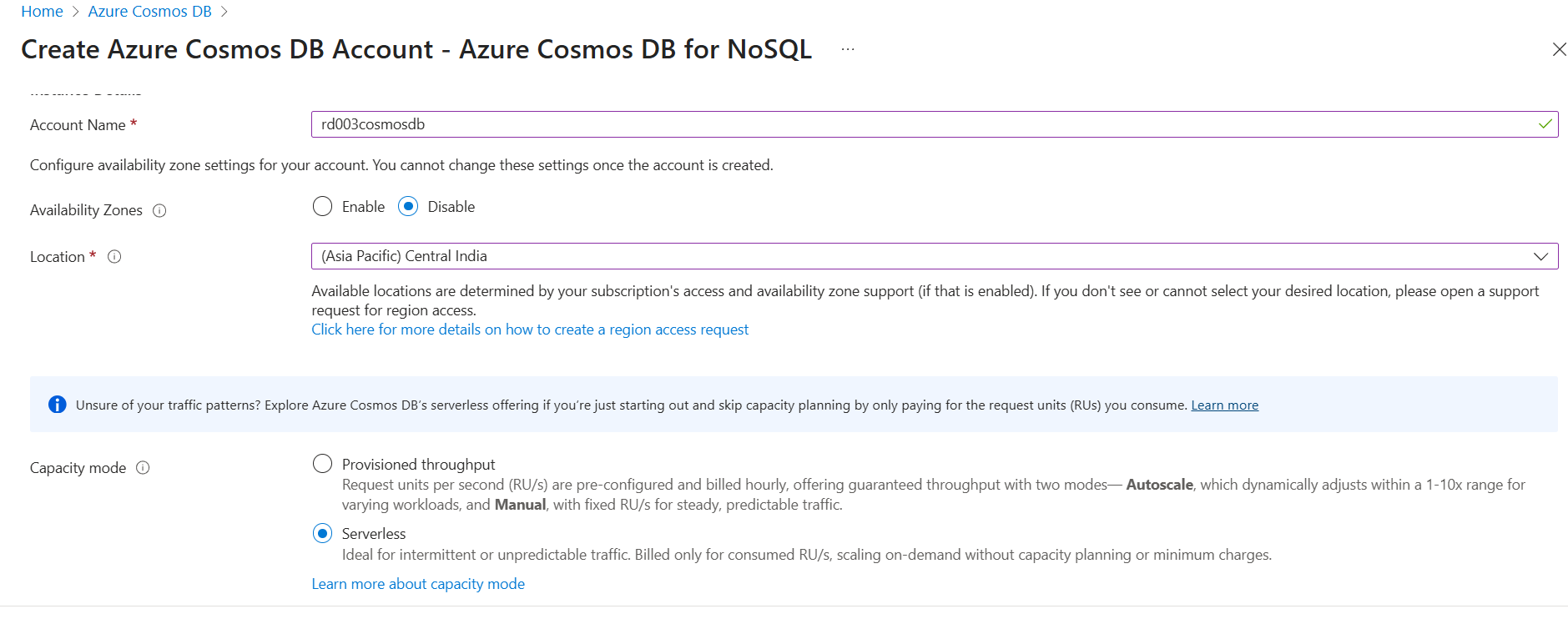Select Disable for Availability Zones
Image resolution: width=1568 pixels, height=619 pixels.
[x=408, y=207]
